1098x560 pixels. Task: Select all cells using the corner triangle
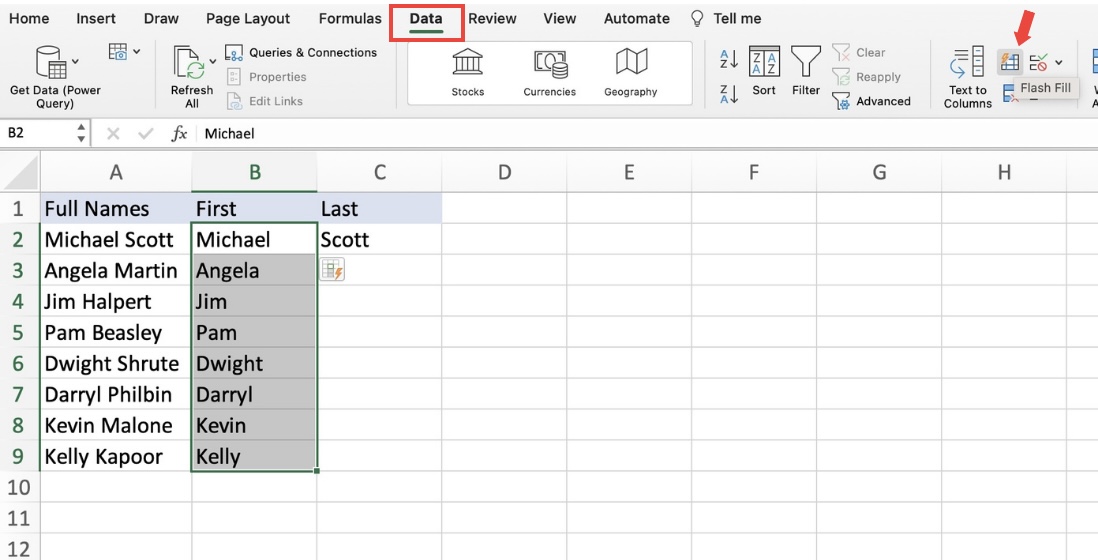[x=21, y=173]
